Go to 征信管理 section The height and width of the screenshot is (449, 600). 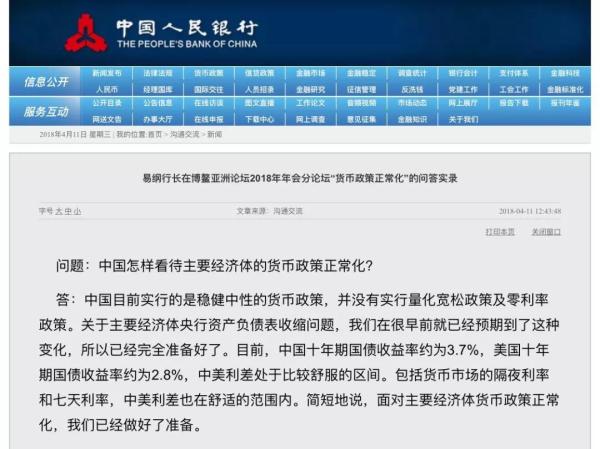361,90
